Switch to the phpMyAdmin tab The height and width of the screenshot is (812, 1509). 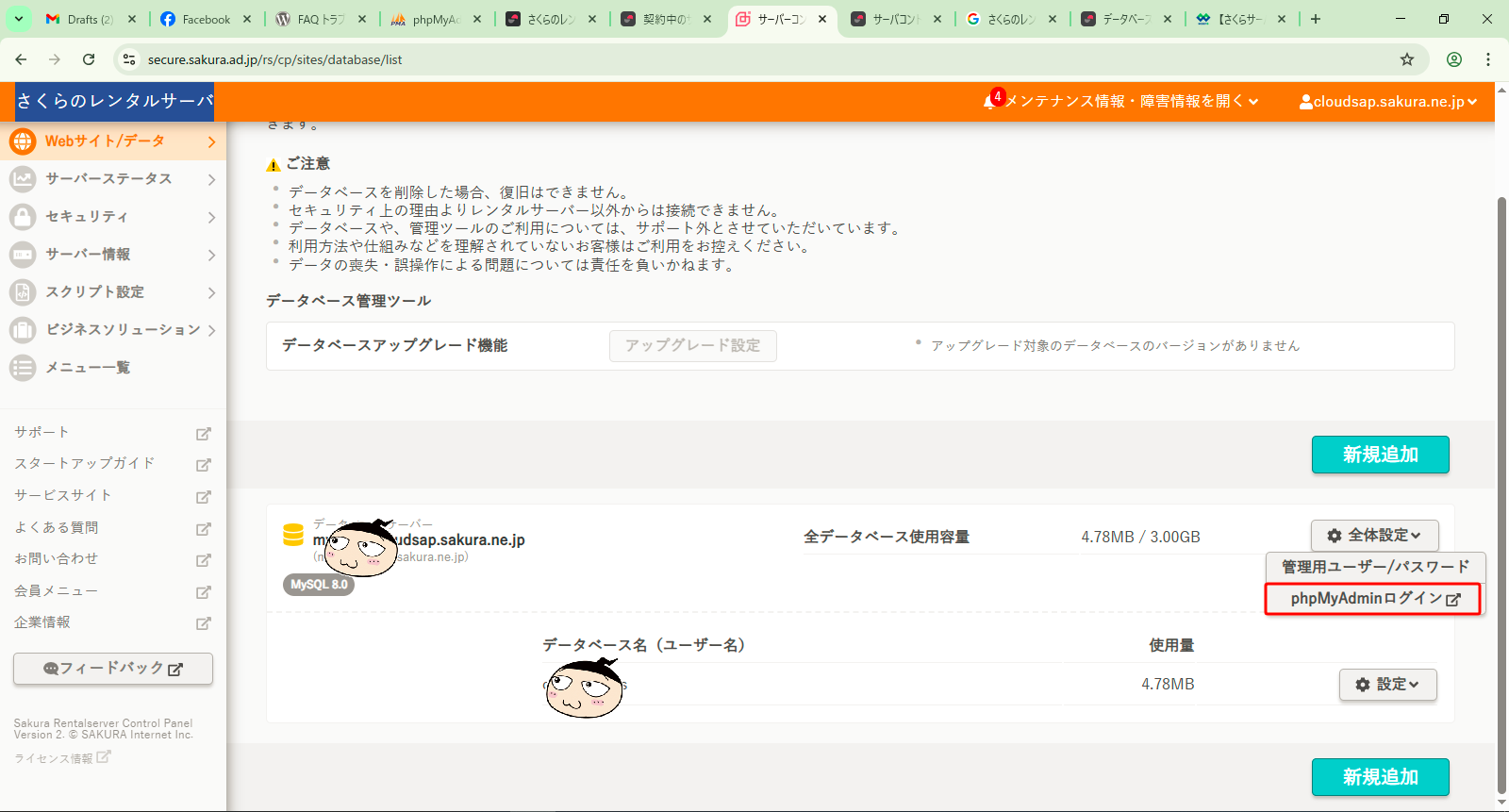(x=436, y=19)
